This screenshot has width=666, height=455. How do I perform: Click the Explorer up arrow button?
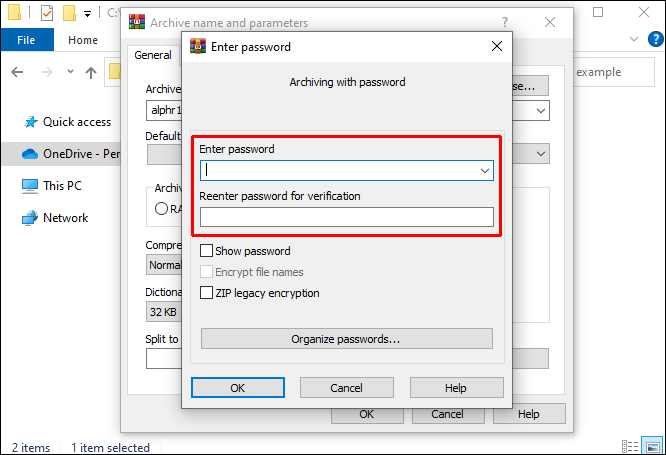pyautogui.click(x=91, y=73)
